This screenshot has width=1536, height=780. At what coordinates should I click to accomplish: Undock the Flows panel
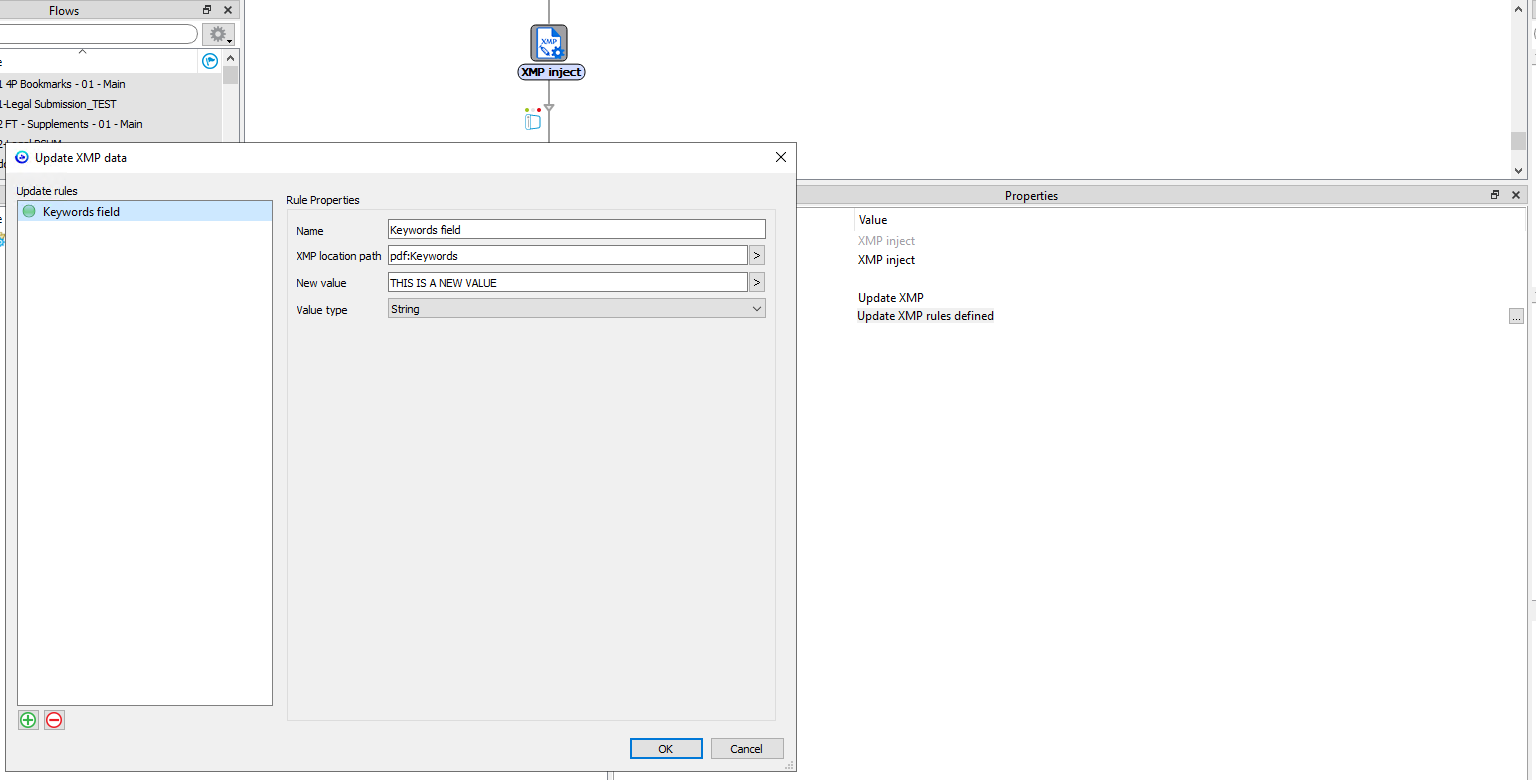pyautogui.click(x=207, y=10)
